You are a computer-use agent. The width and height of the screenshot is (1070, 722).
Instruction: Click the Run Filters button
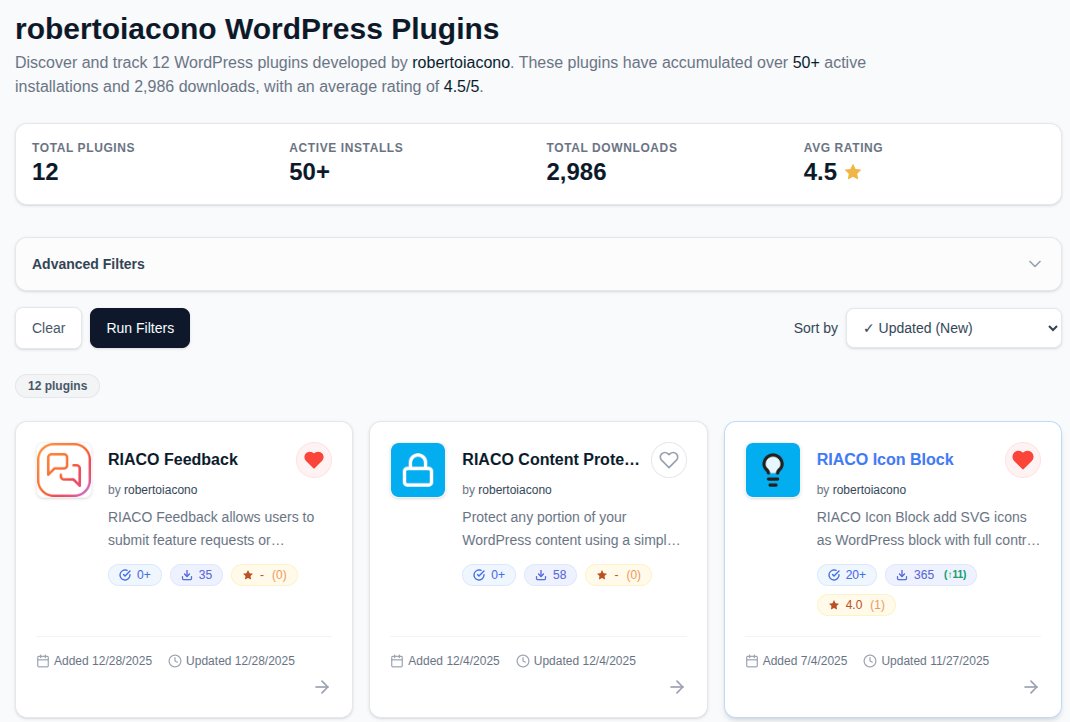click(140, 328)
